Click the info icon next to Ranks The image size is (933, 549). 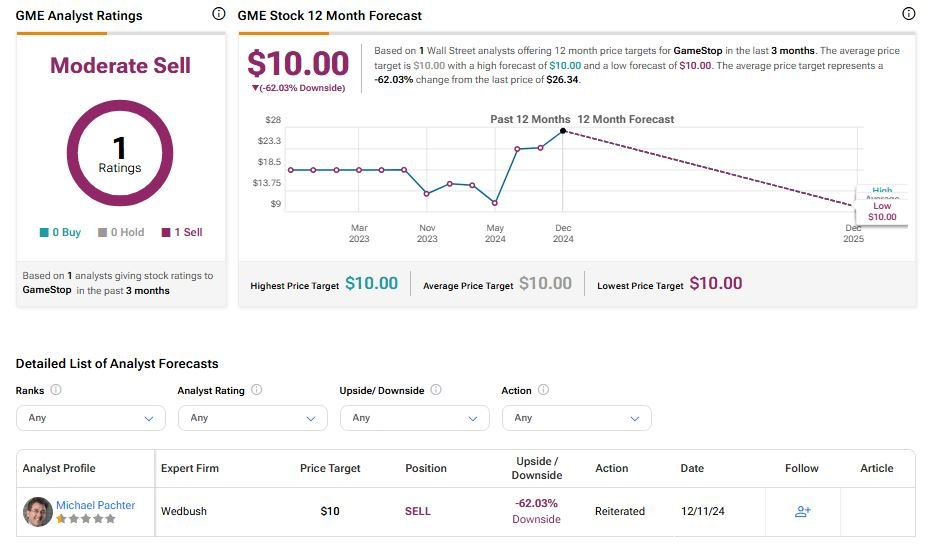[x=56, y=391]
